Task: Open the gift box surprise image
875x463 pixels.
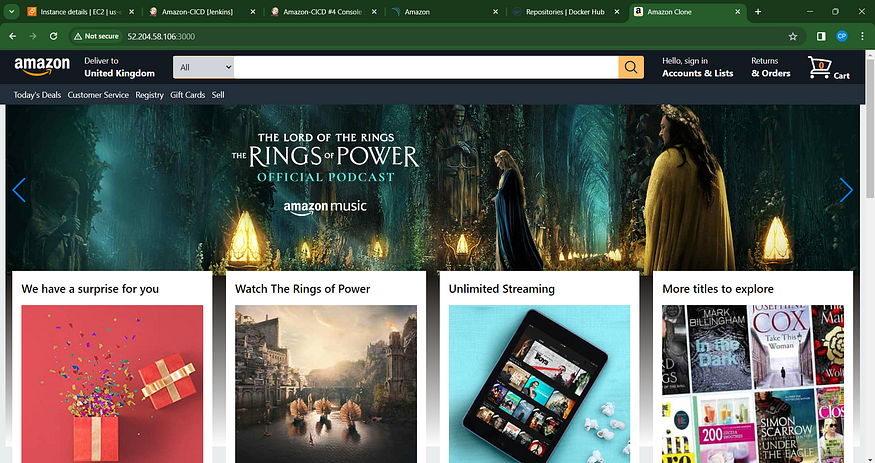Action: pyautogui.click(x=112, y=384)
